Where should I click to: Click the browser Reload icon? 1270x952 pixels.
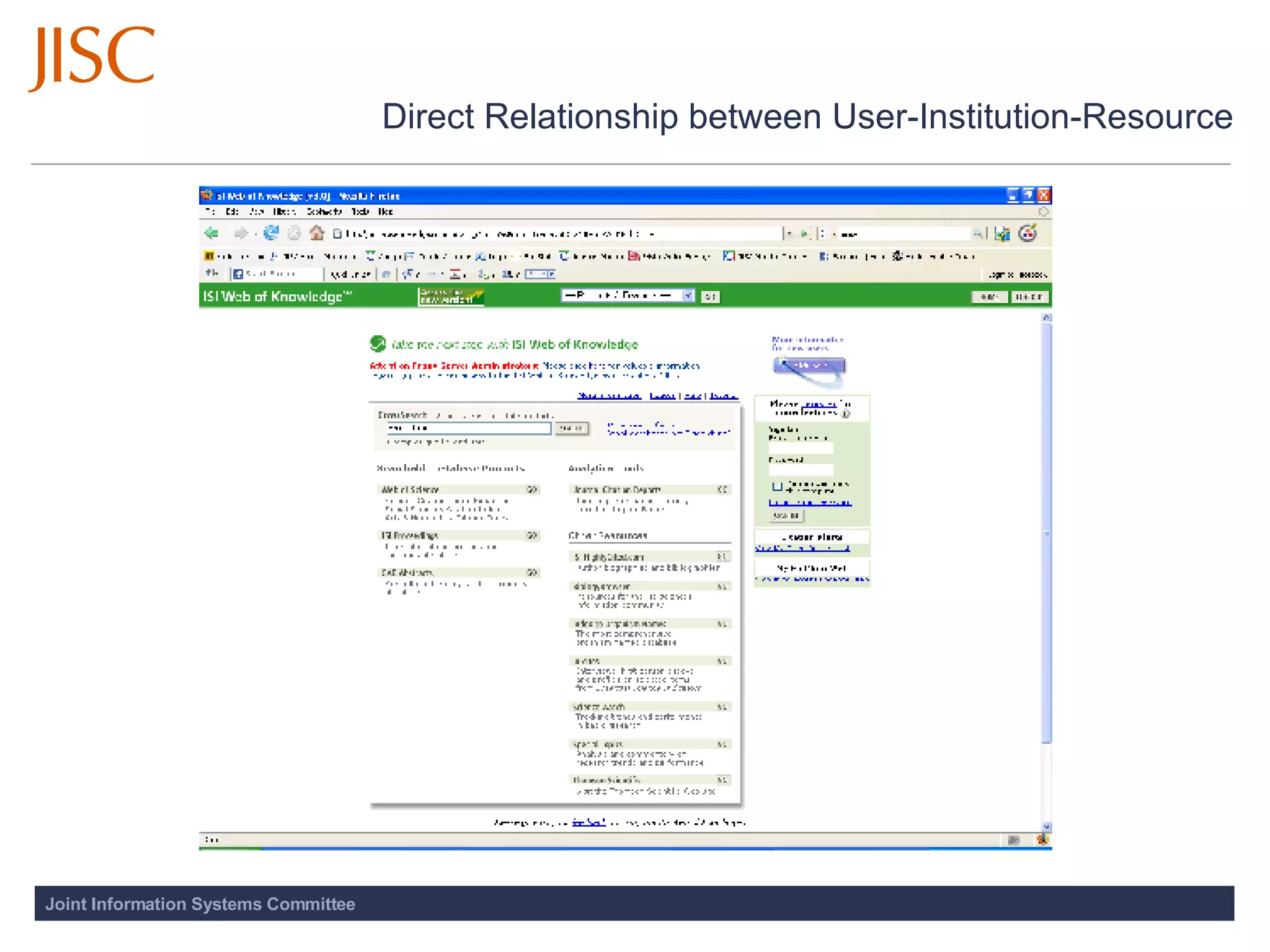pos(271,233)
